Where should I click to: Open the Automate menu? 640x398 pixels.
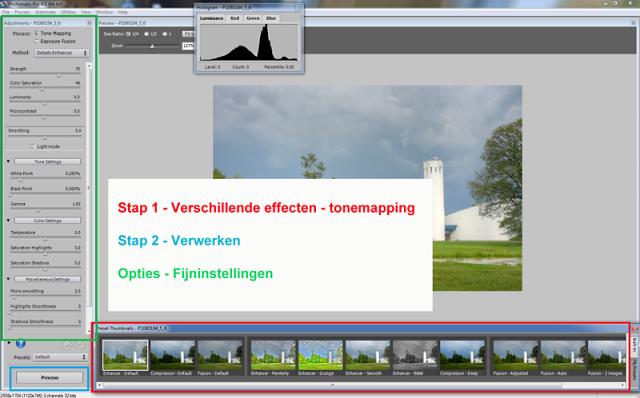click(45, 12)
